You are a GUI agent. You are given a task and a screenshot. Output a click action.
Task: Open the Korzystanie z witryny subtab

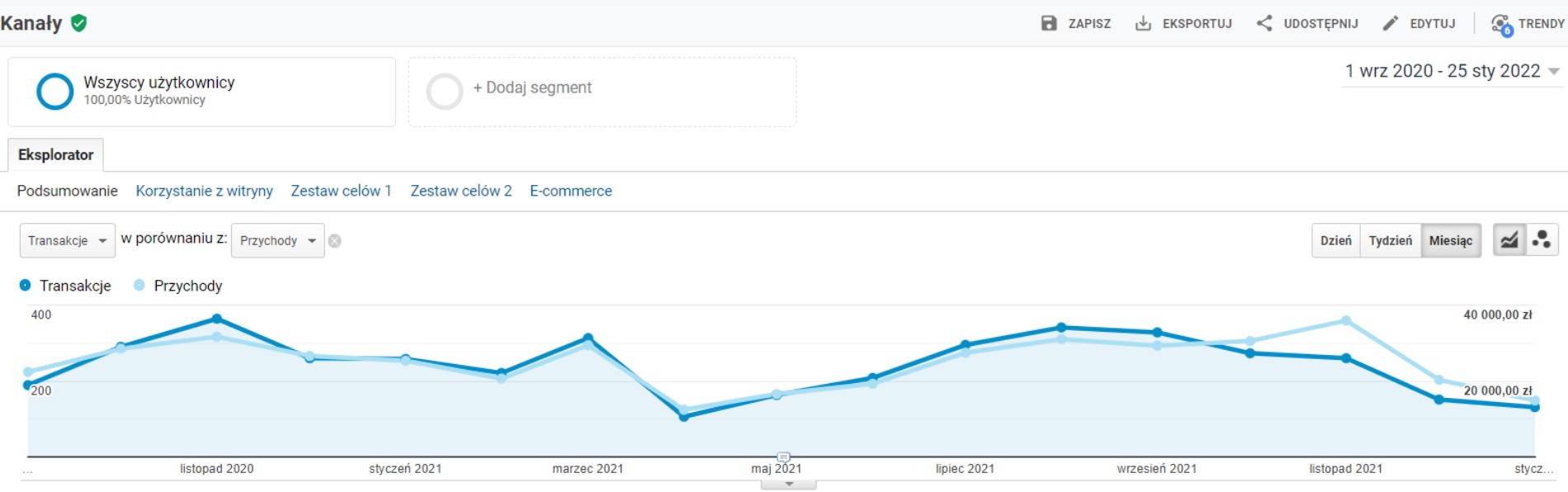205,191
